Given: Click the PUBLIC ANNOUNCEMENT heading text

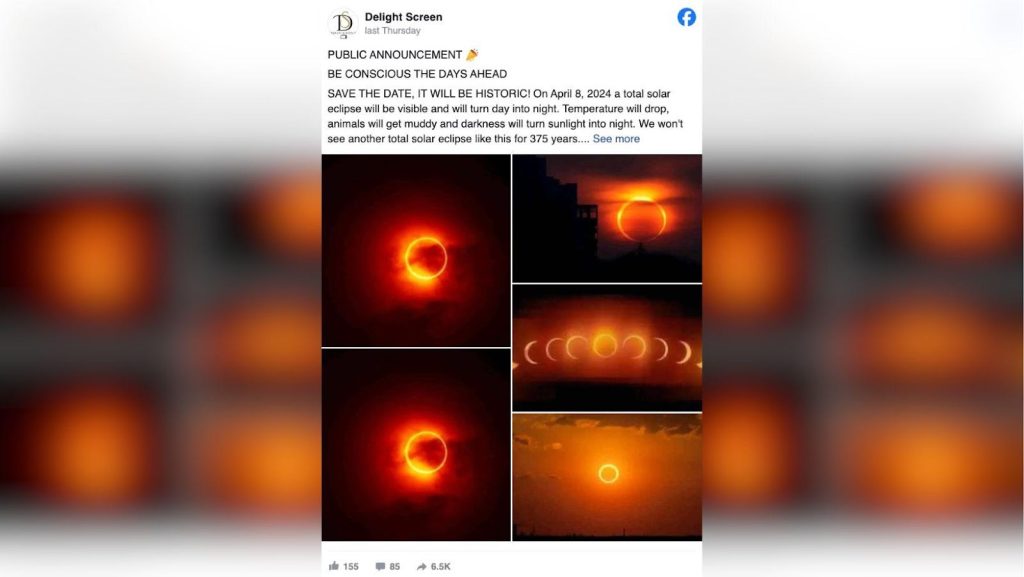Looking at the screenshot, I should (395, 55).
